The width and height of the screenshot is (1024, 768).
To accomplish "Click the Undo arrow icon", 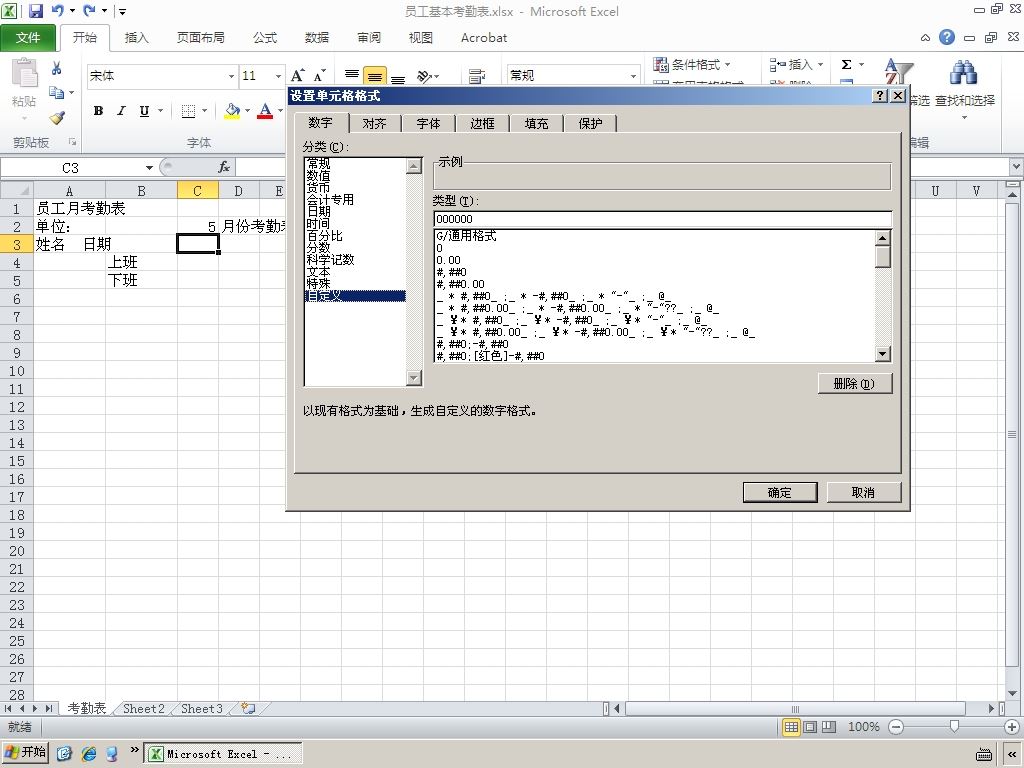I will click(x=57, y=10).
